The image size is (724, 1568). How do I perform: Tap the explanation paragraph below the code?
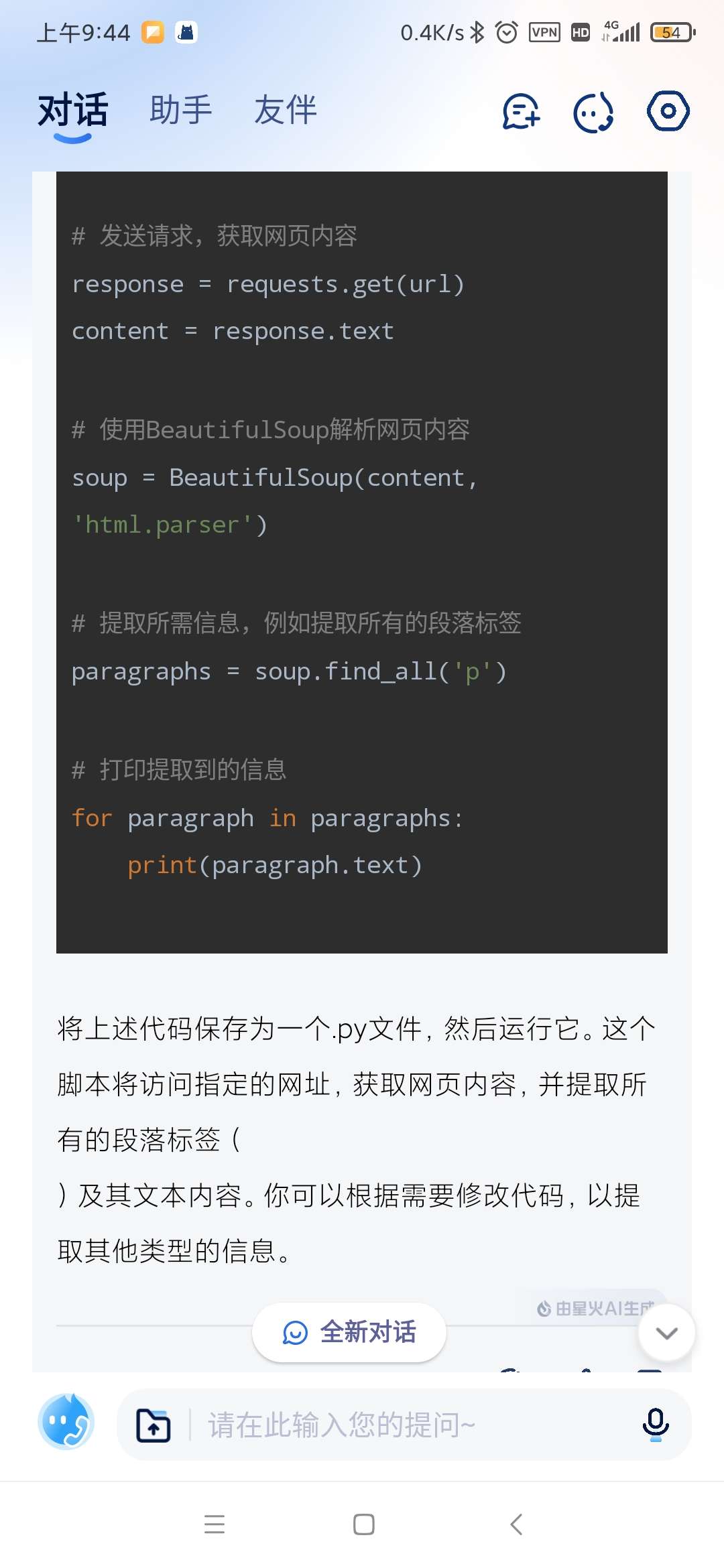click(x=355, y=1139)
